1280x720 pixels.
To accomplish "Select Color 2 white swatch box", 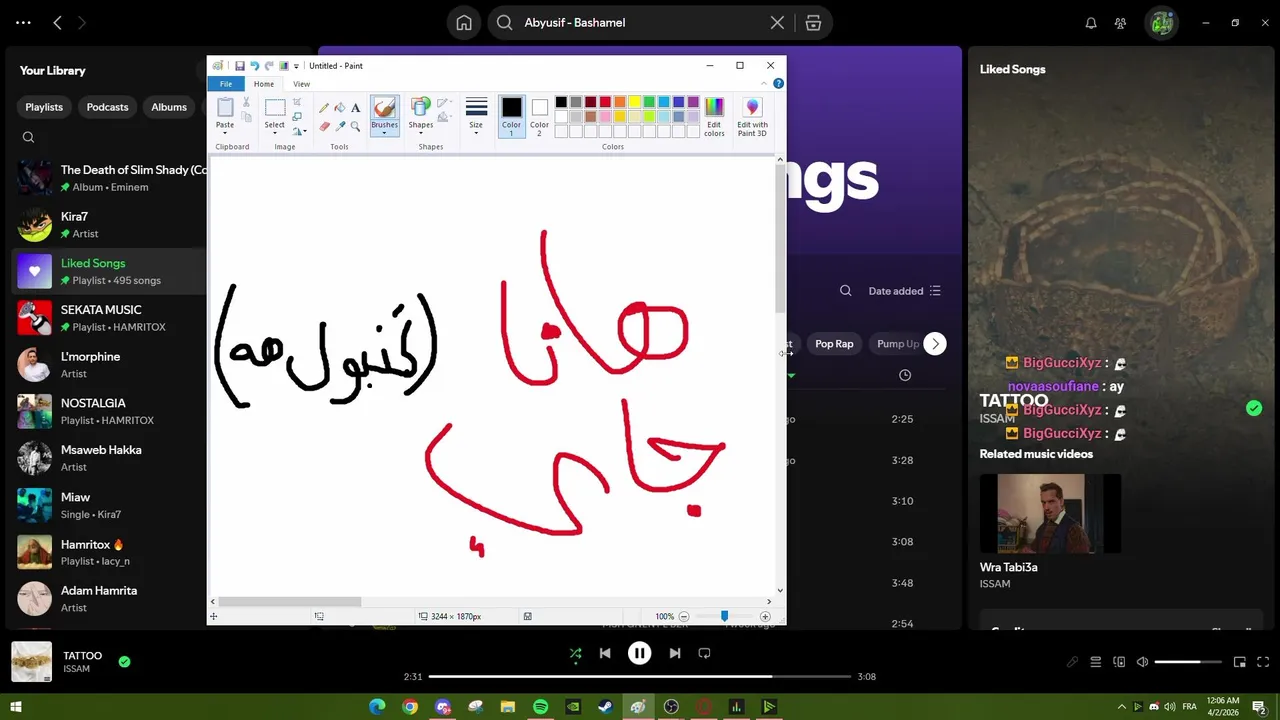I will coord(540,107).
